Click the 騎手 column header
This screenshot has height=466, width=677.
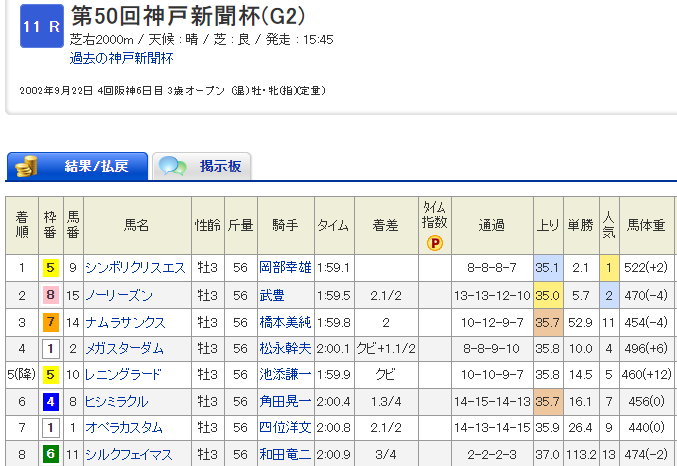coord(286,225)
